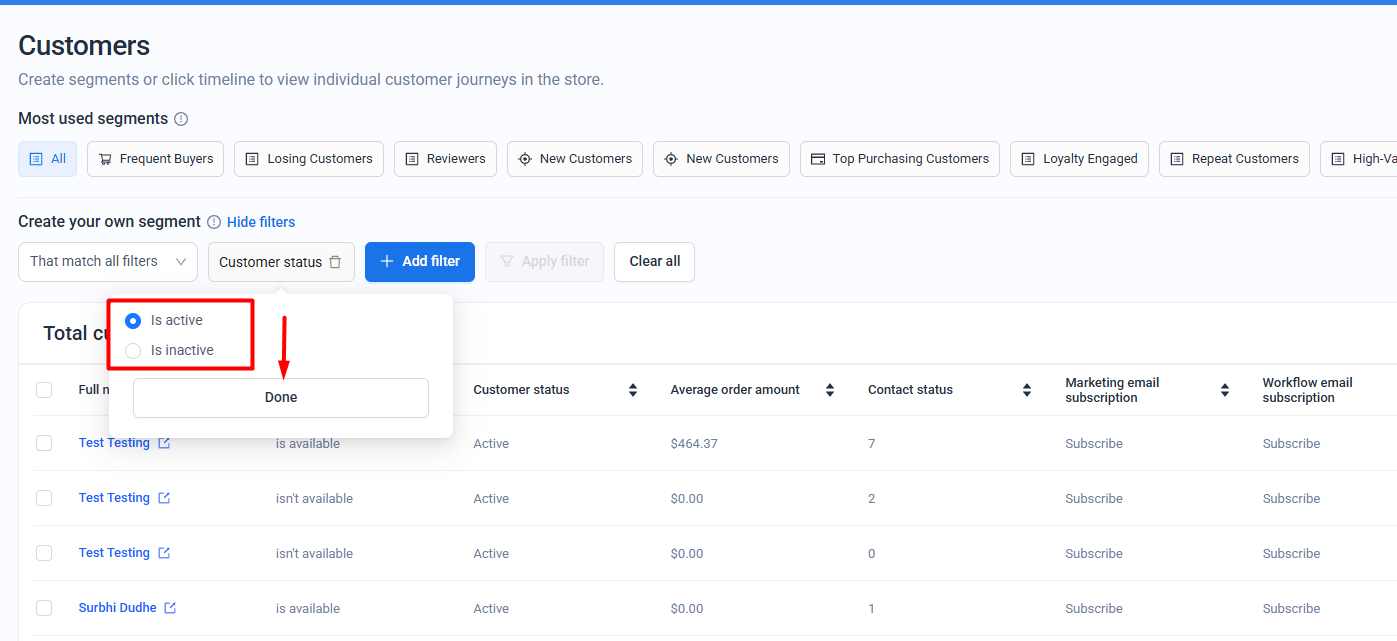Viewport: 1397px width, 641px height.
Task: Choose the Losing Customers segment
Action: pos(309,159)
